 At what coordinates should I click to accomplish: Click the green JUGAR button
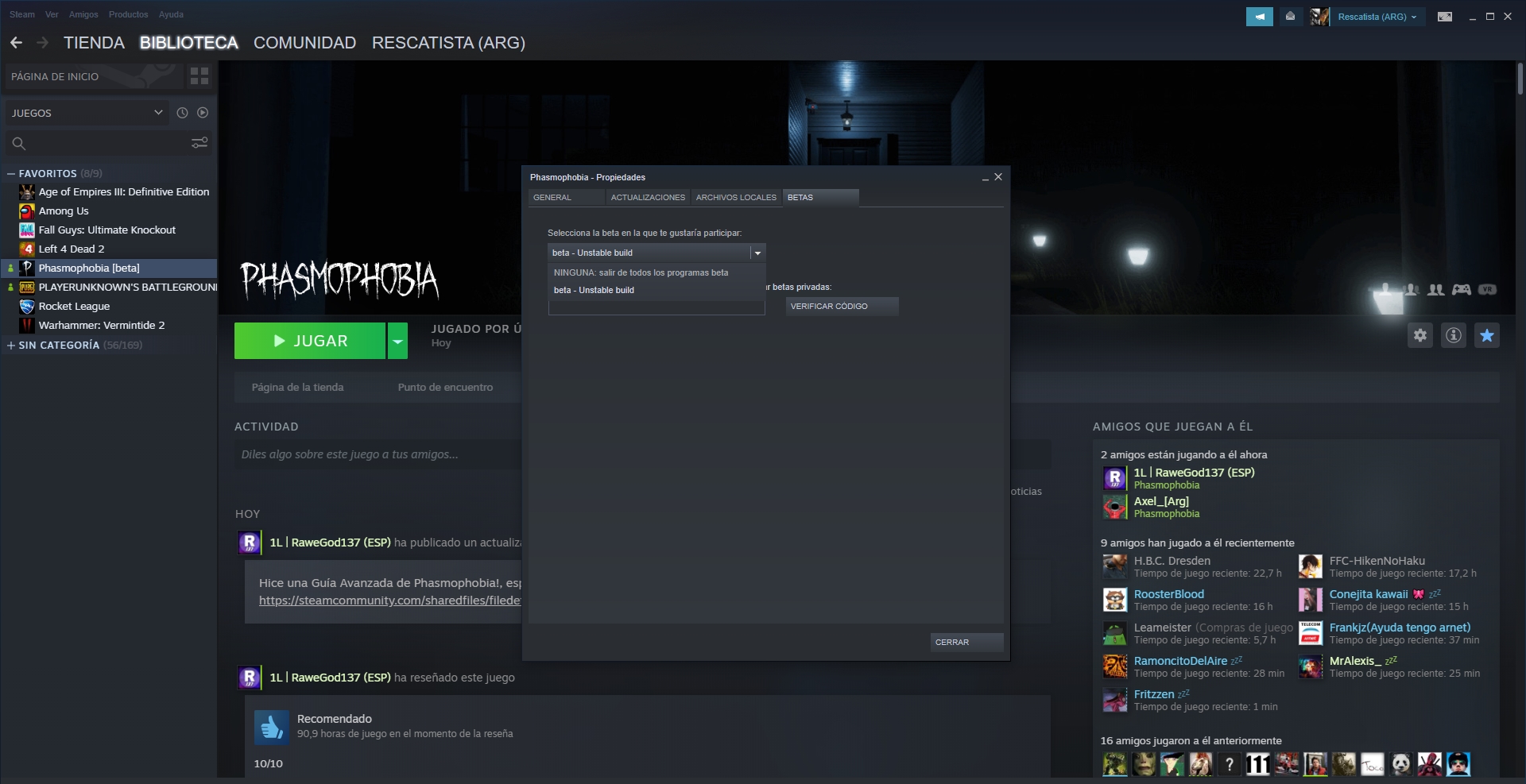pyautogui.click(x=310, y=341)
